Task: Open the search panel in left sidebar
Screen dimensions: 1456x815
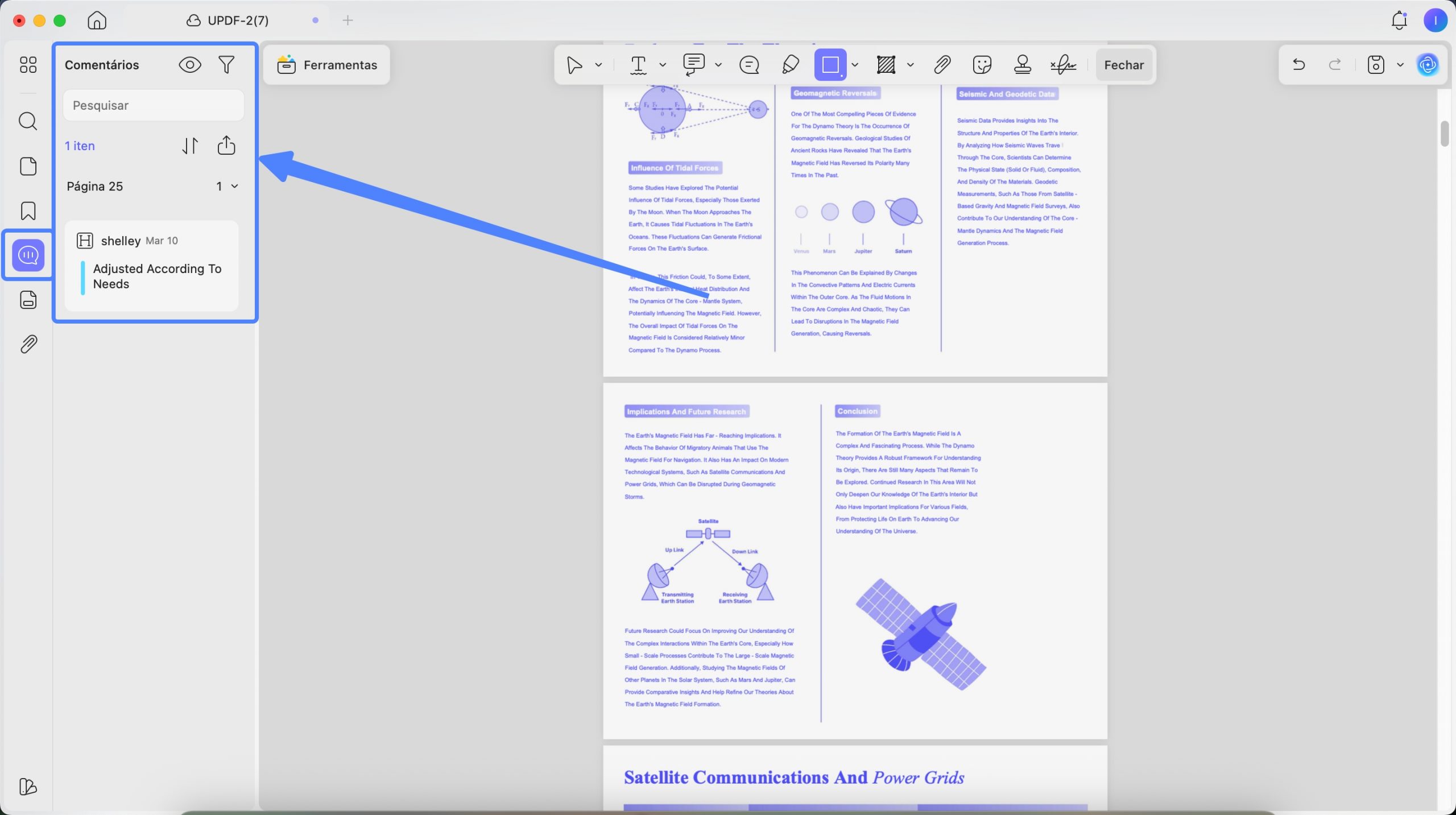Action: point(28,121)
